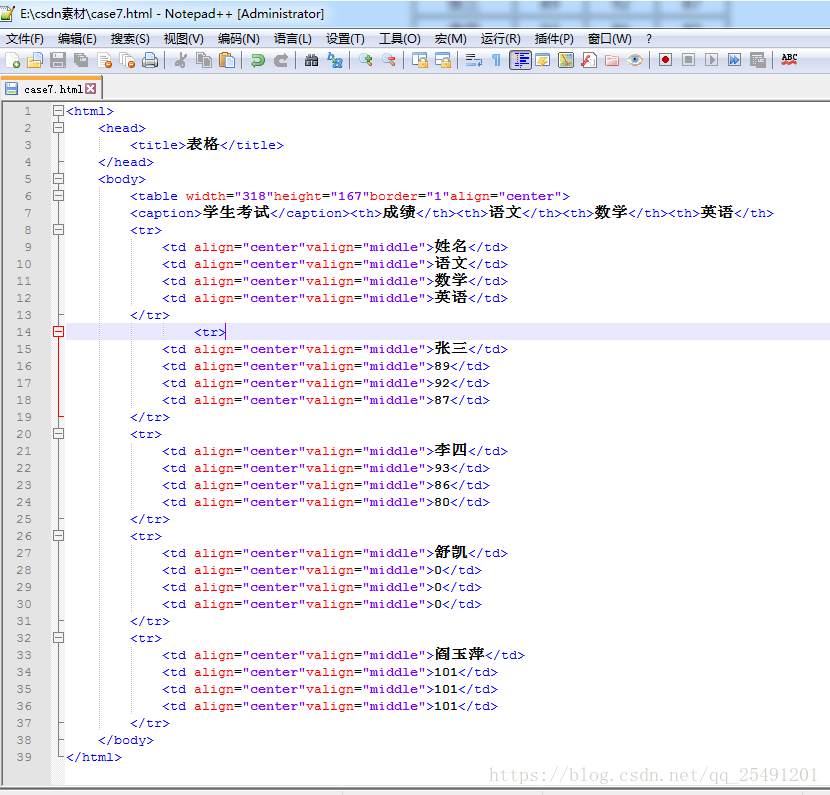Collapse the table block on line 6
Image resolution: width=830 pixels, height=795 pixels.
pos(58,196)
